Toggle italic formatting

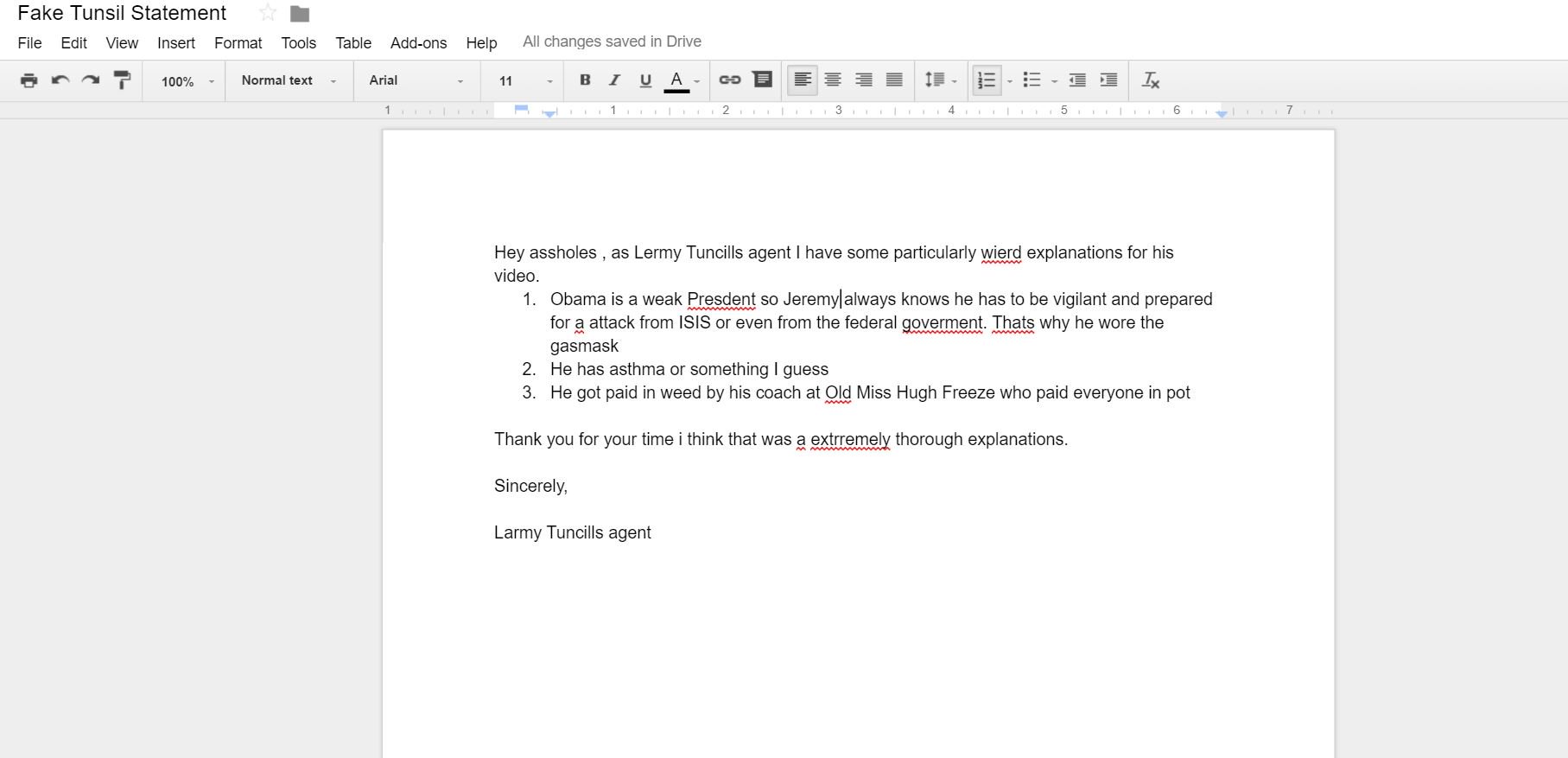click(614, 80)
